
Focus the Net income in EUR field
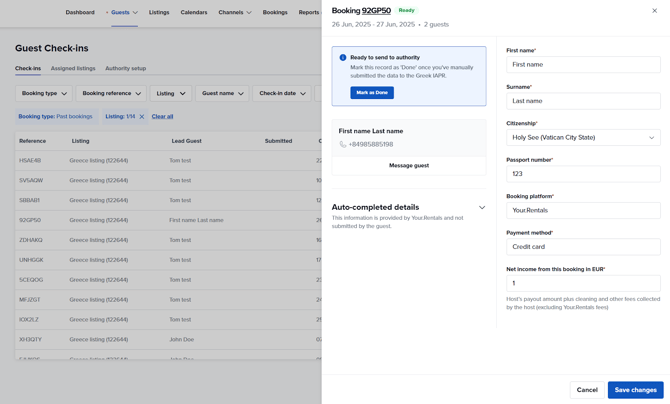(x=583, y=283)
